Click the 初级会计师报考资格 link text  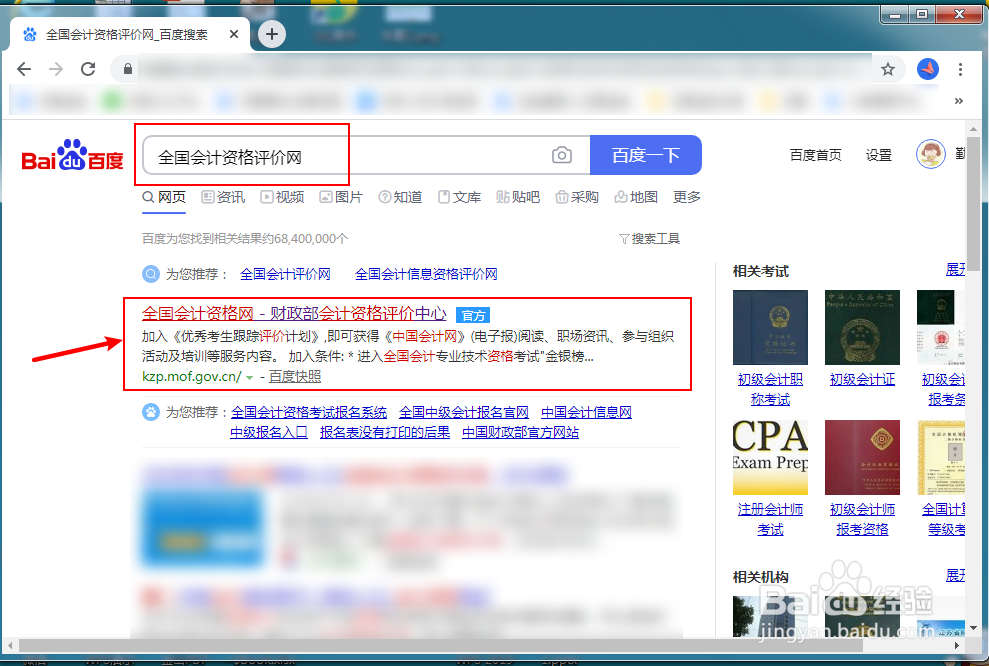pyautogui.click(x=862, y=519)
